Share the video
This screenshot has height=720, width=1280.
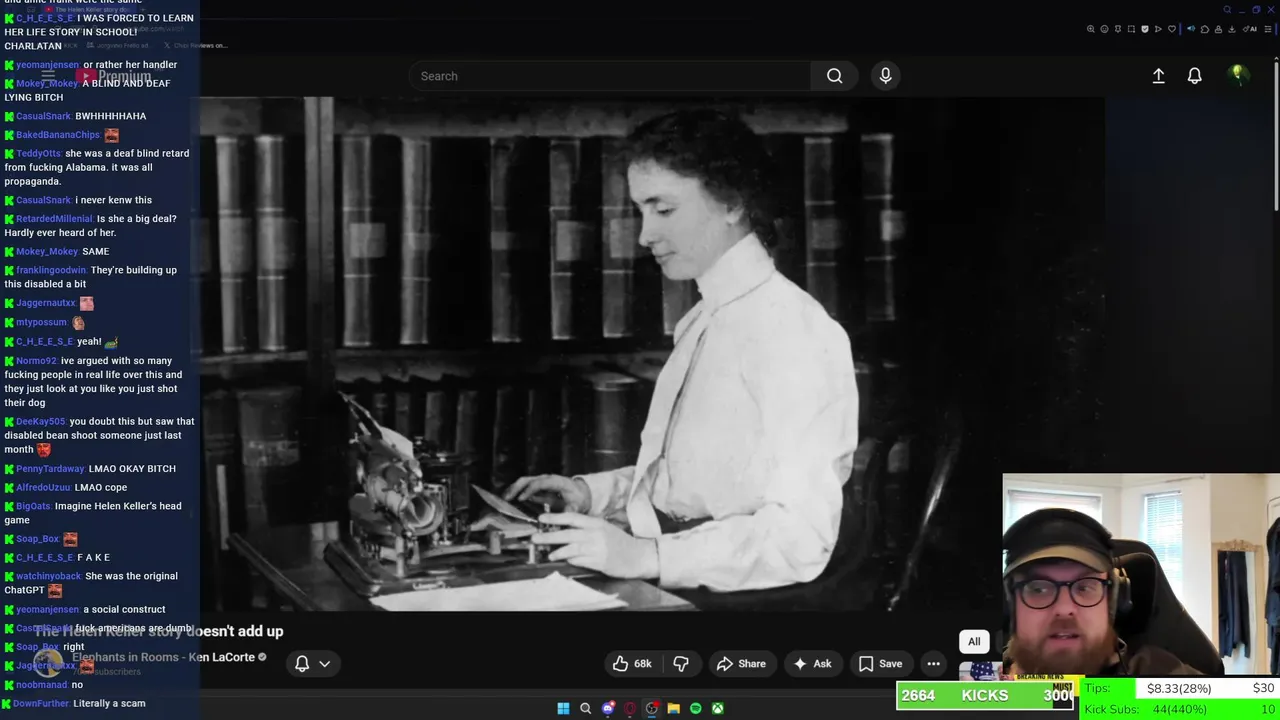click(x=741, y=664)
